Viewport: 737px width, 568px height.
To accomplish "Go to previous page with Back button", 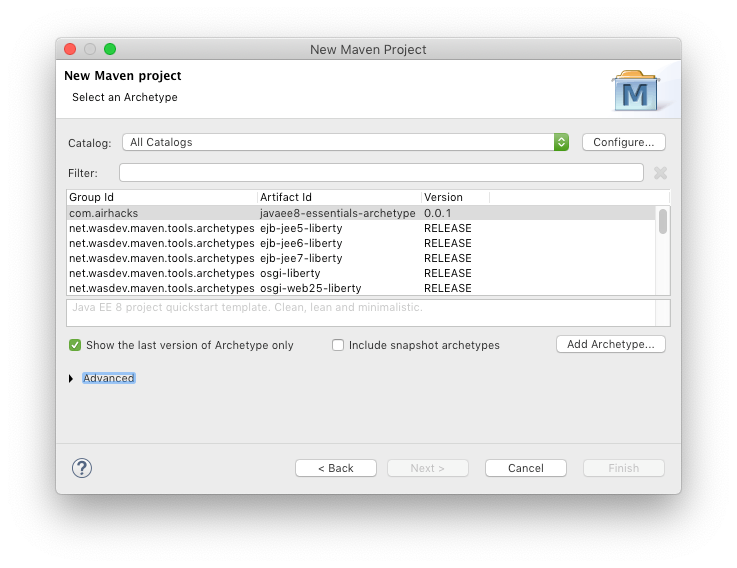I will tap(336, 468).
